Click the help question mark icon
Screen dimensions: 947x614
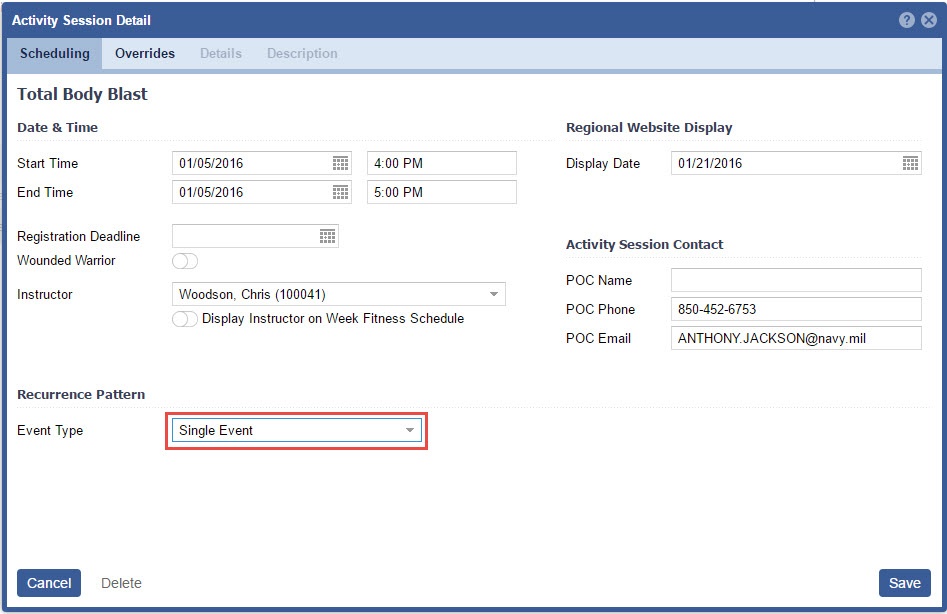coord(907,20)
